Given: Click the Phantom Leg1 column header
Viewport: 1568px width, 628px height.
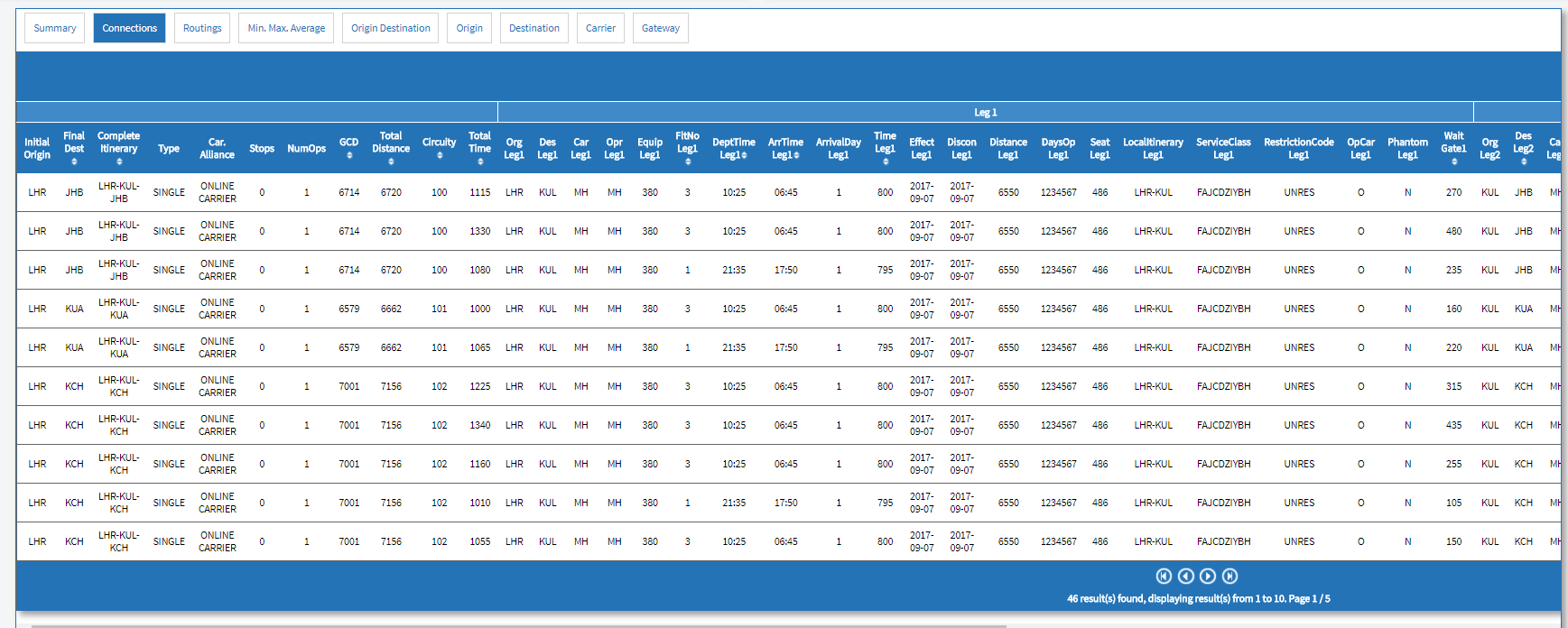Looking at the screenshot, I should (x=1408, y=148).
